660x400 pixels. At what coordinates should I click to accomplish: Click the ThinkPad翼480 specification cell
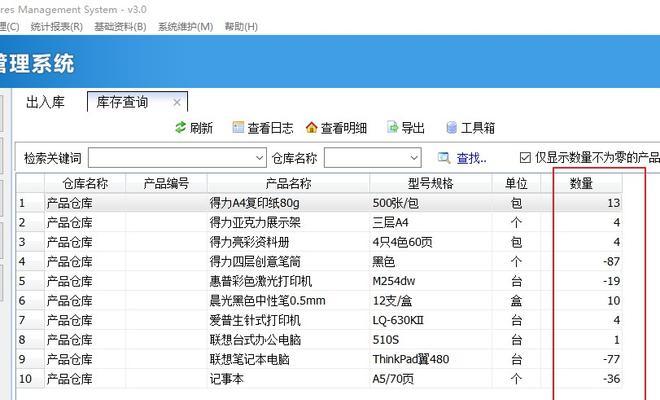pos(431,359)
